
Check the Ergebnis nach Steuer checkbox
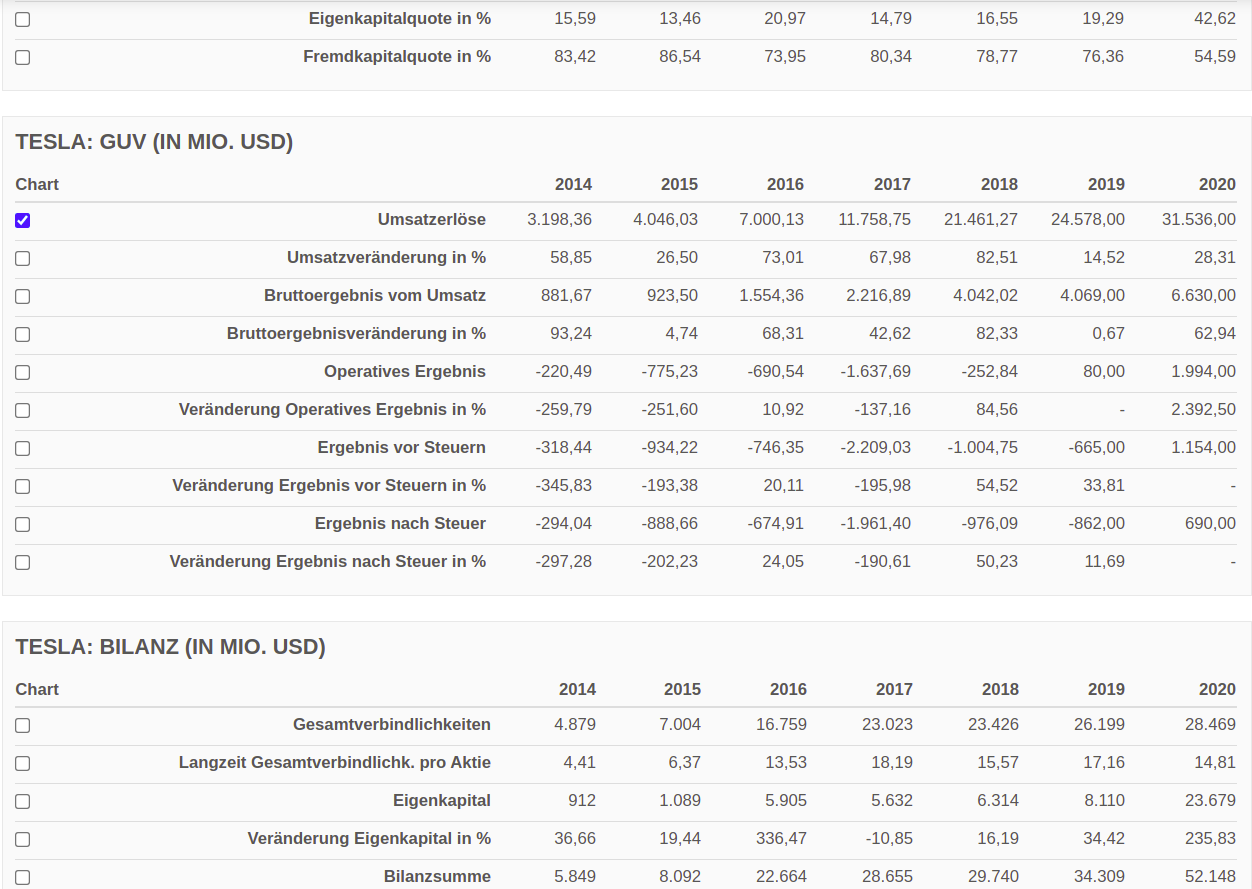click(x=23, y=525)
